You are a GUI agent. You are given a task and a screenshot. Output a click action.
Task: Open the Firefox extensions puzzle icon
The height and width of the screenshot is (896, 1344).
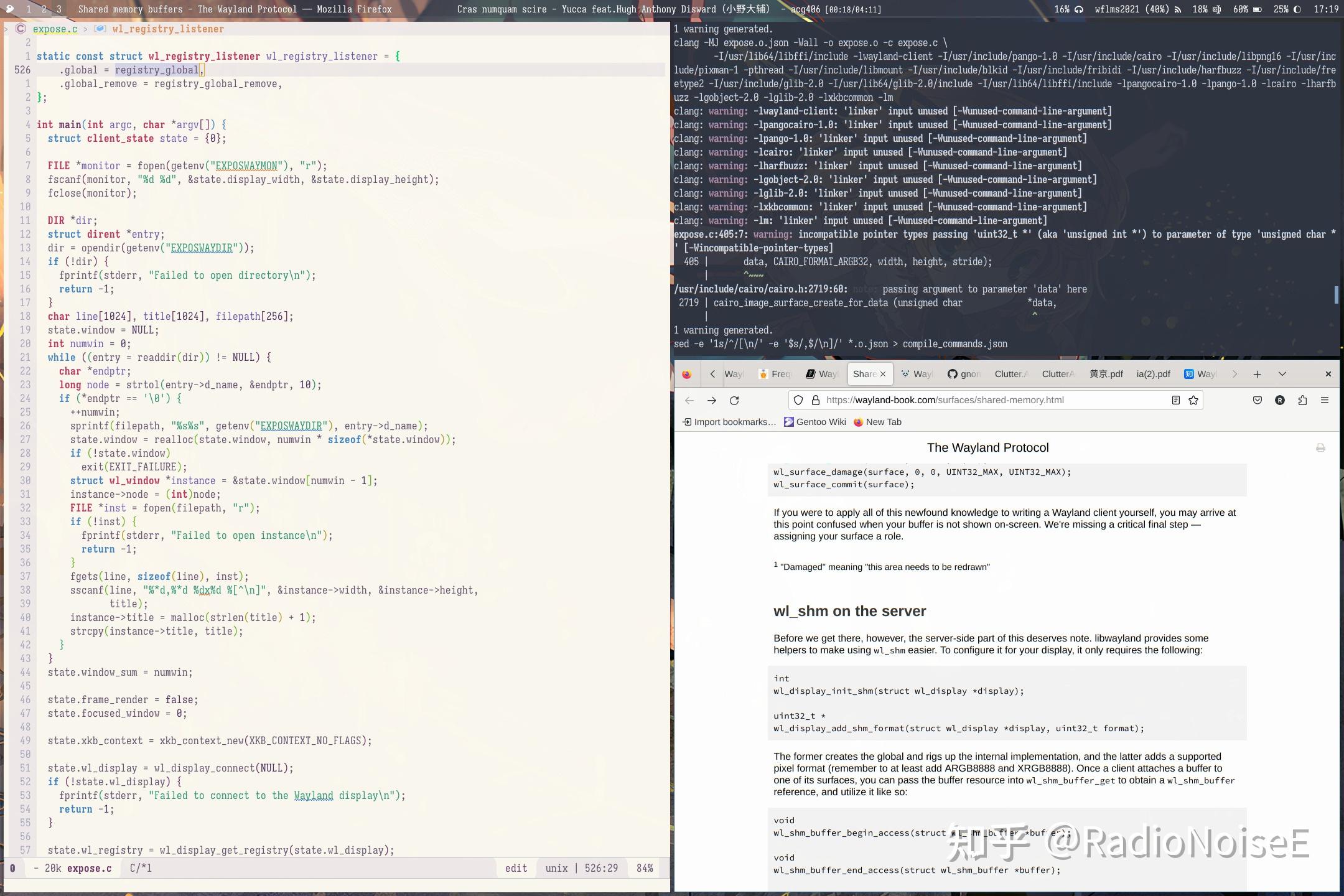[1302, 401]
